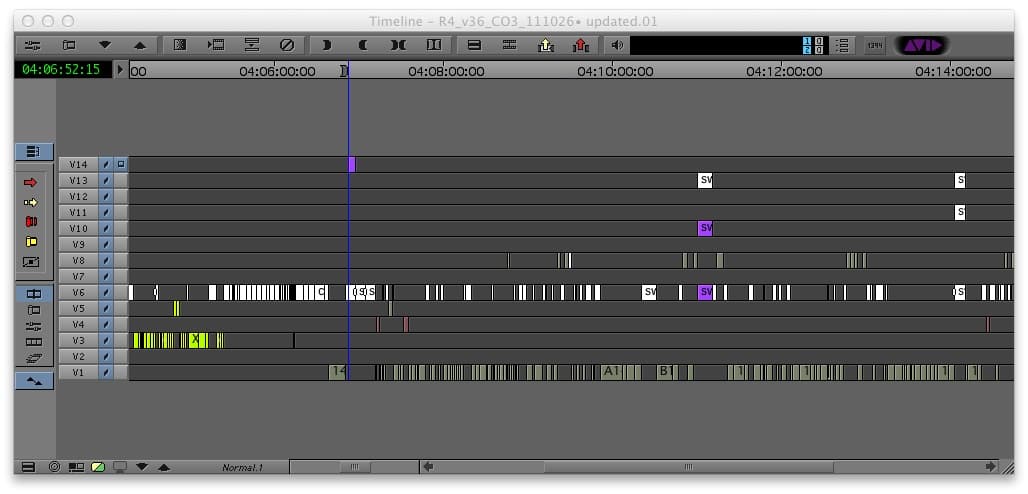Click the Avid logo button
Screen dimensions: 1028x494
coord(920,45)
